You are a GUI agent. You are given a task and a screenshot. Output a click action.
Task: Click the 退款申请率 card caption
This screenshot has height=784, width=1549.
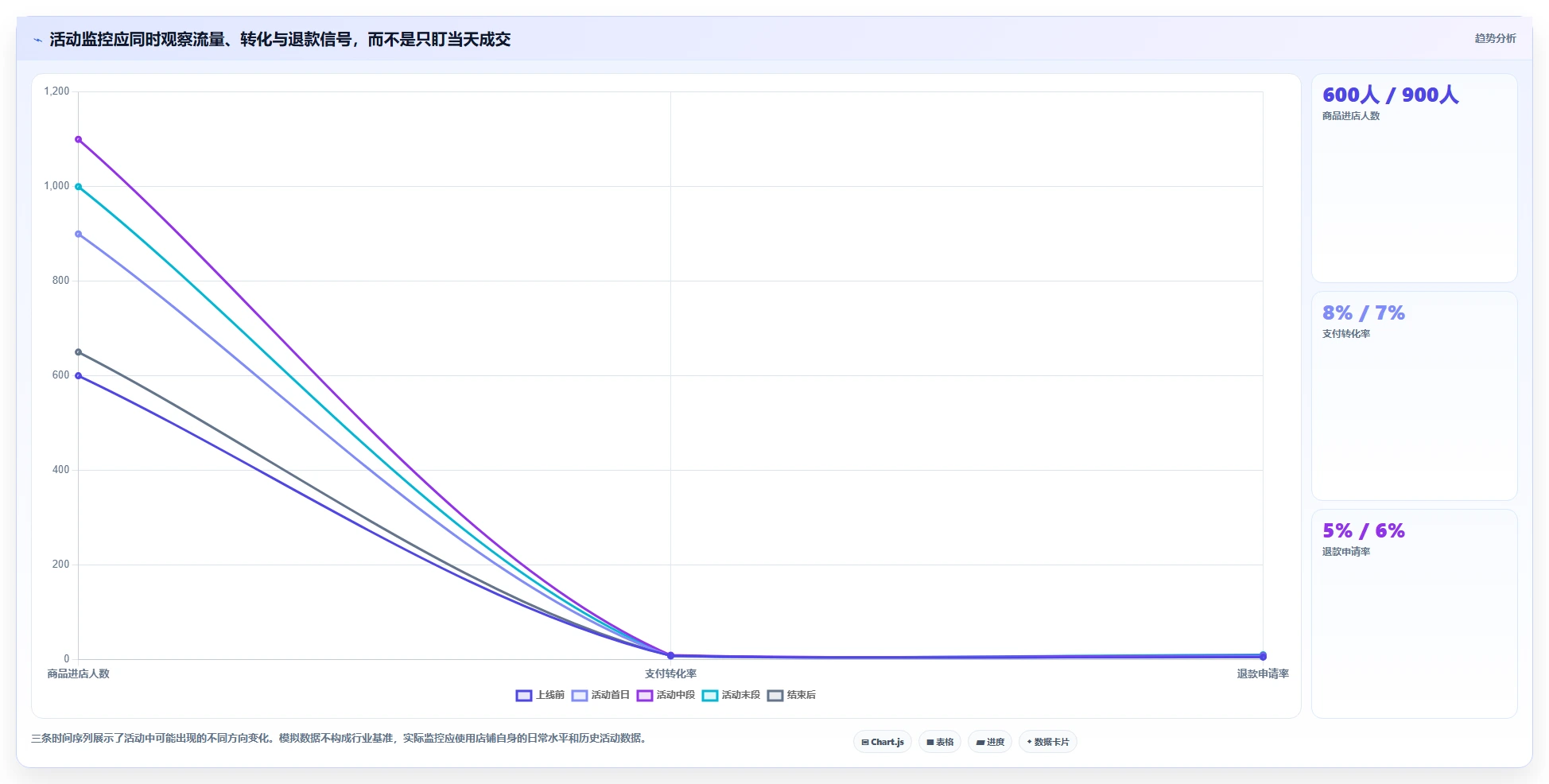1346,552
